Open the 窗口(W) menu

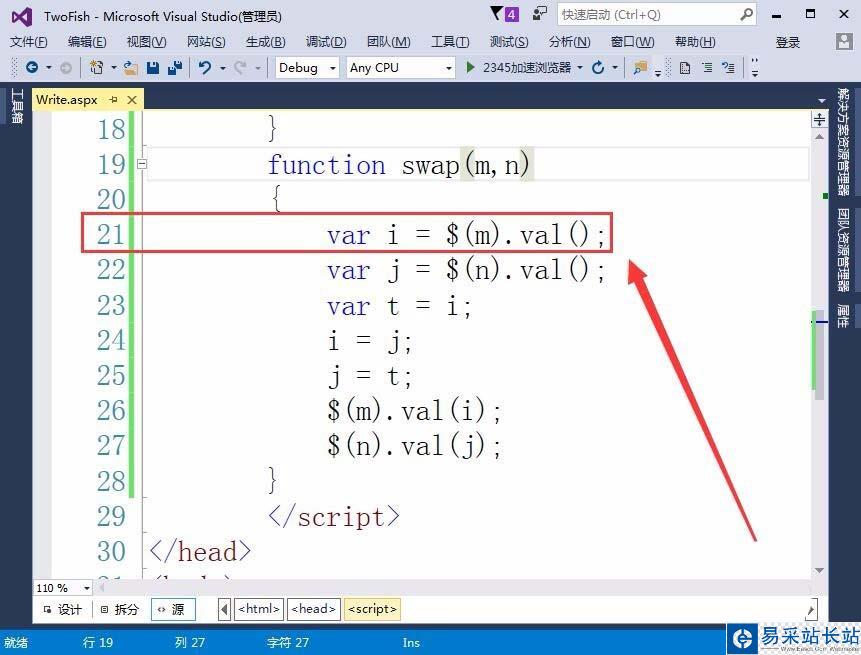click(x=633, y=42)
